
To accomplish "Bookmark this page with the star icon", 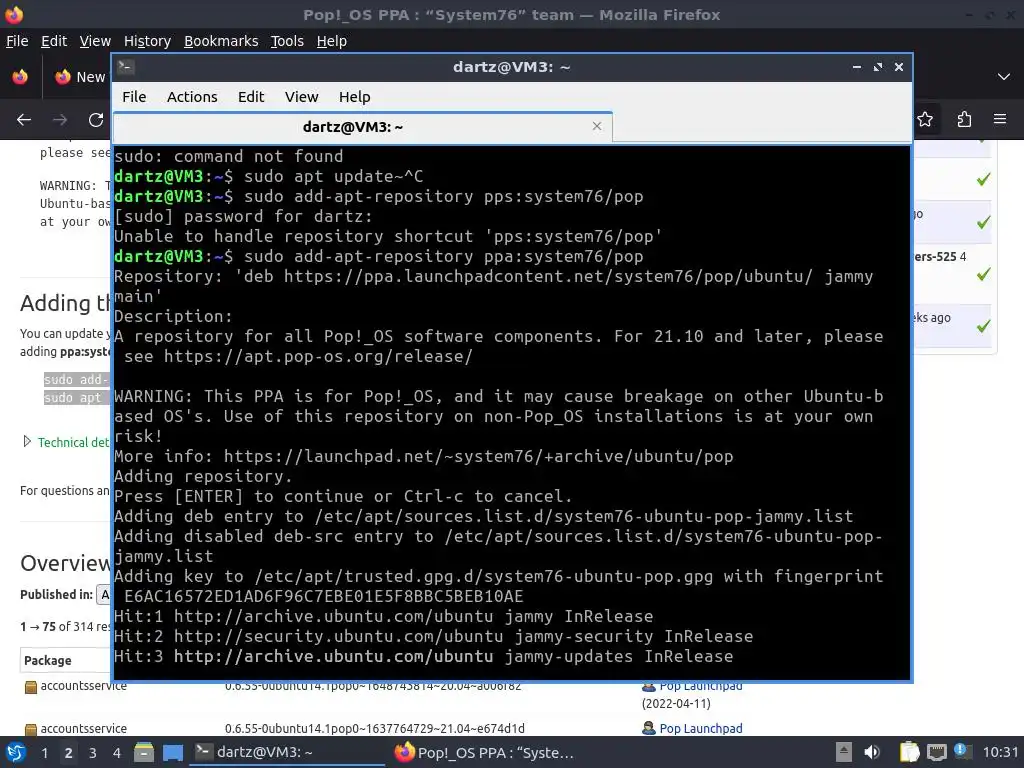I will [925, 120].
